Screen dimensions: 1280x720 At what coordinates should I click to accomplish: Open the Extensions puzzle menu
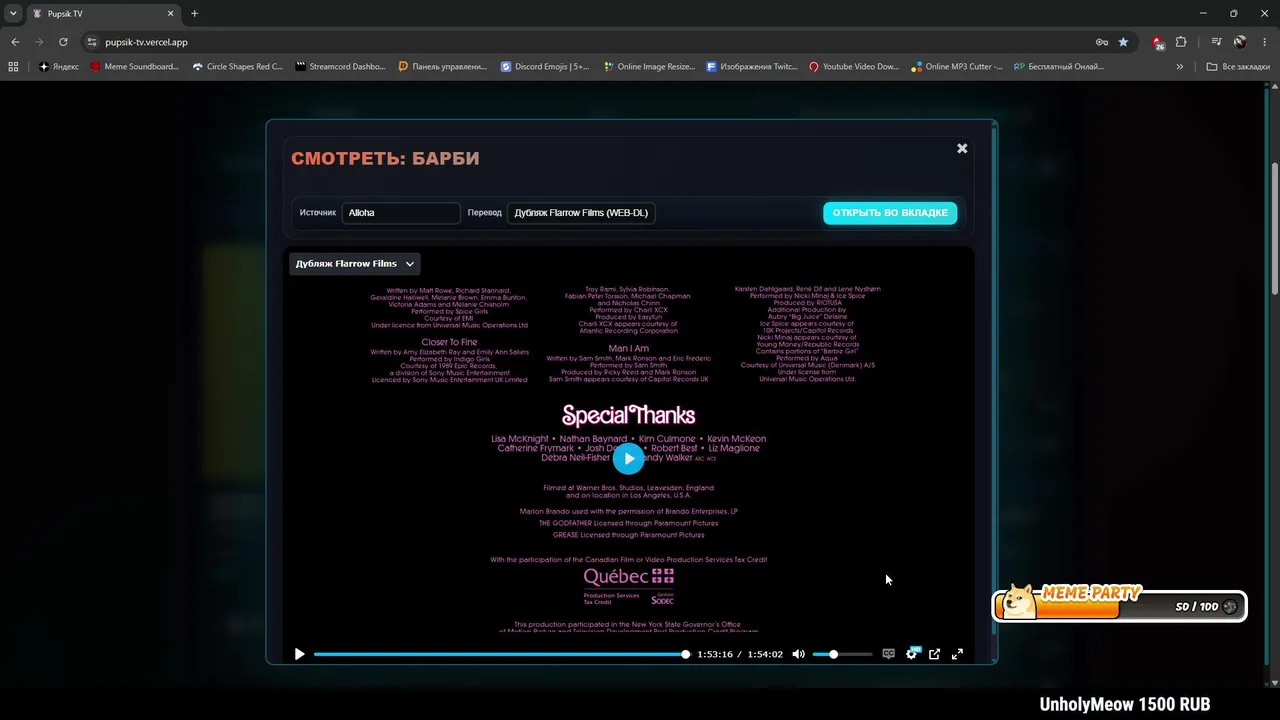1181,42
